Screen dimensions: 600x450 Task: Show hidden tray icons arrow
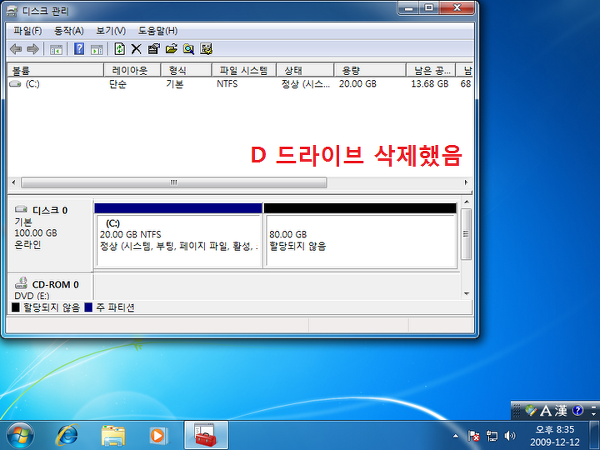click(x=455, y=435)
